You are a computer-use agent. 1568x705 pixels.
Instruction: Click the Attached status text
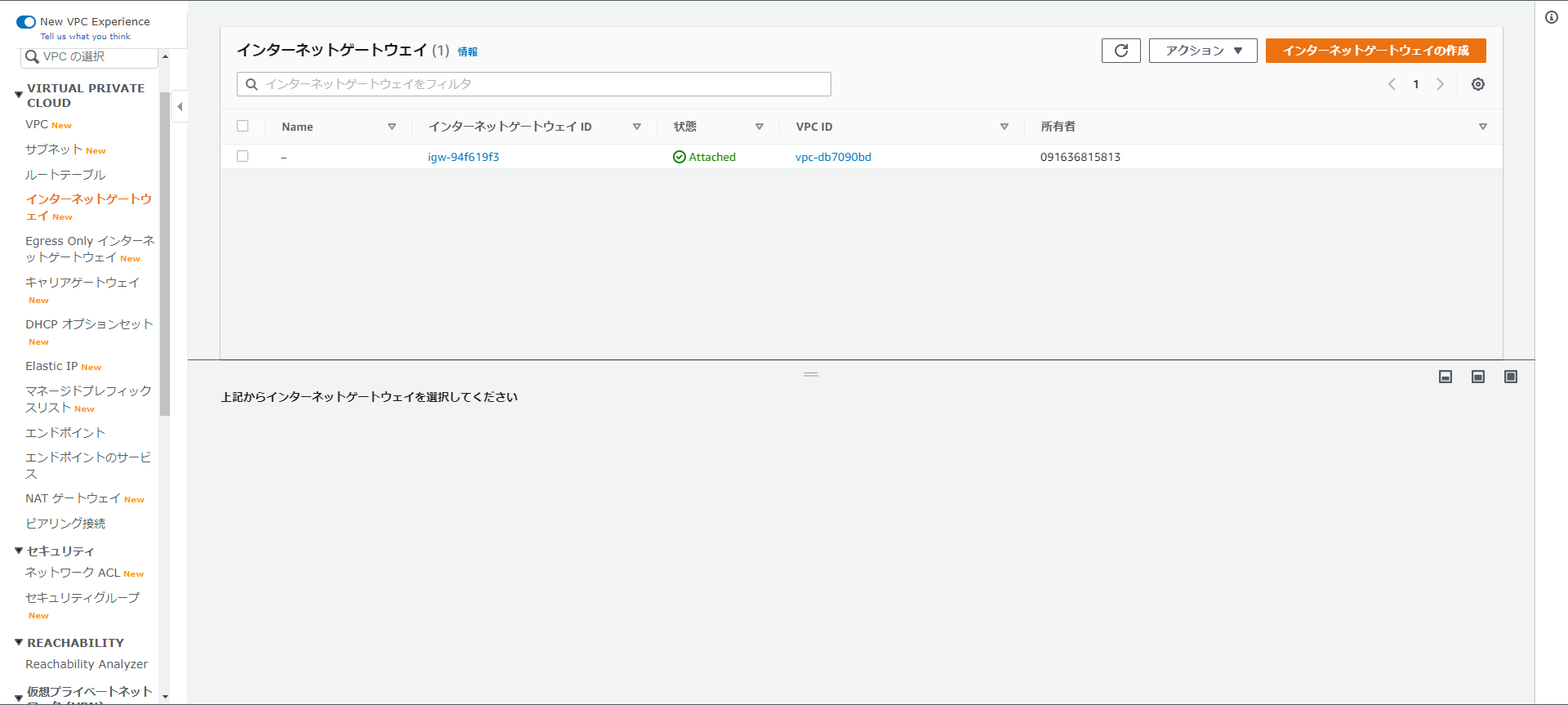point(712,157)
